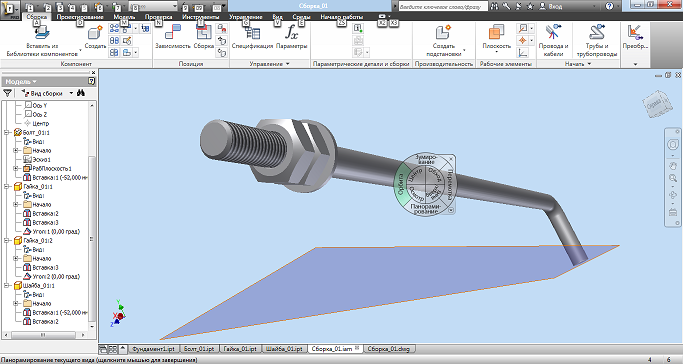
Task: Open the Управление ribbon tab
Action: coord(246,17)
